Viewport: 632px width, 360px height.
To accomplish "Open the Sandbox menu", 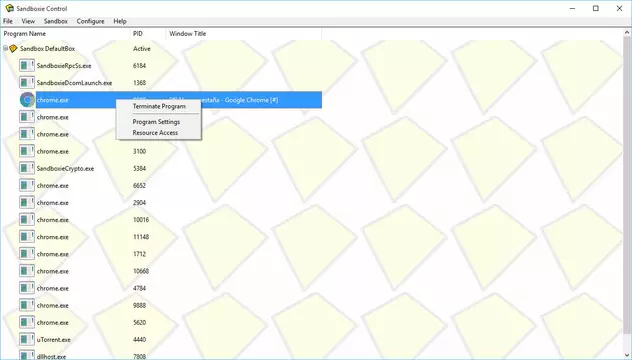I will pyautogui.click(x=56, y=21).
